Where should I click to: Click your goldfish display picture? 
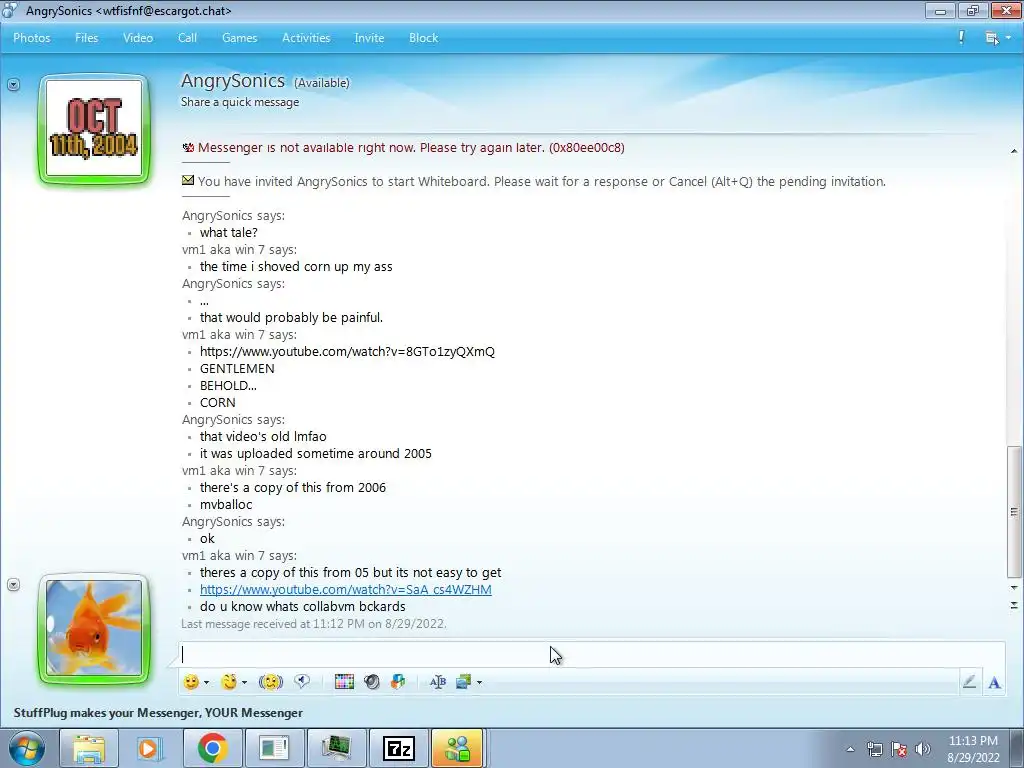[x=94, y=628]
